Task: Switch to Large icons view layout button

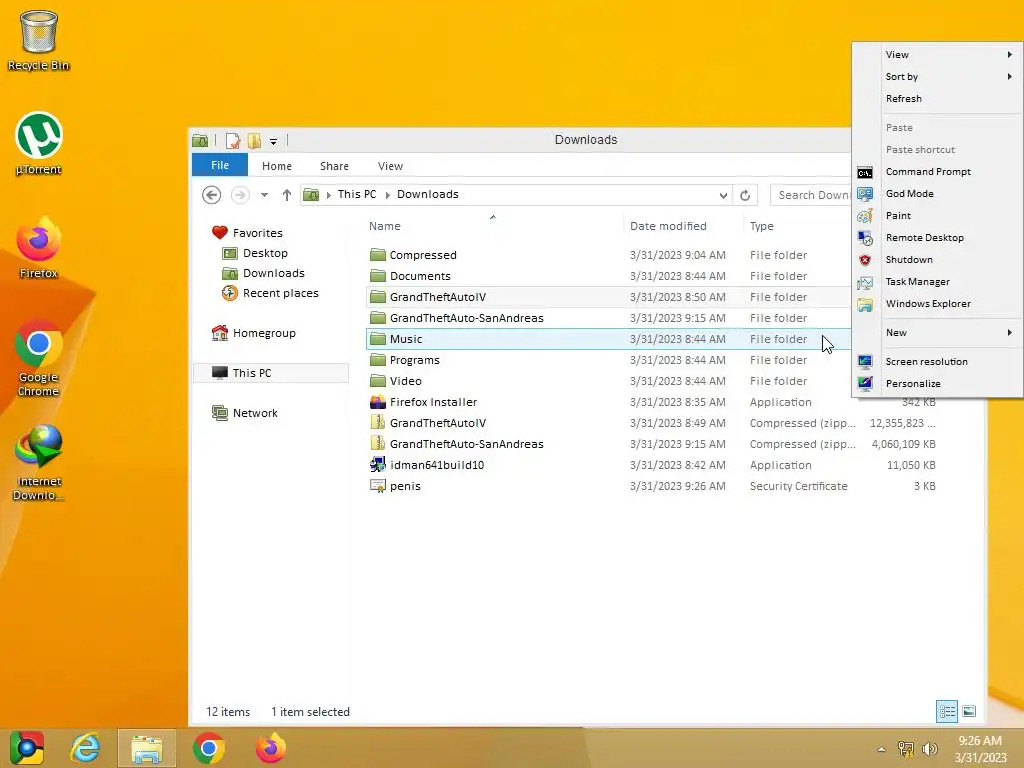Action: click(x=969, y=711)
